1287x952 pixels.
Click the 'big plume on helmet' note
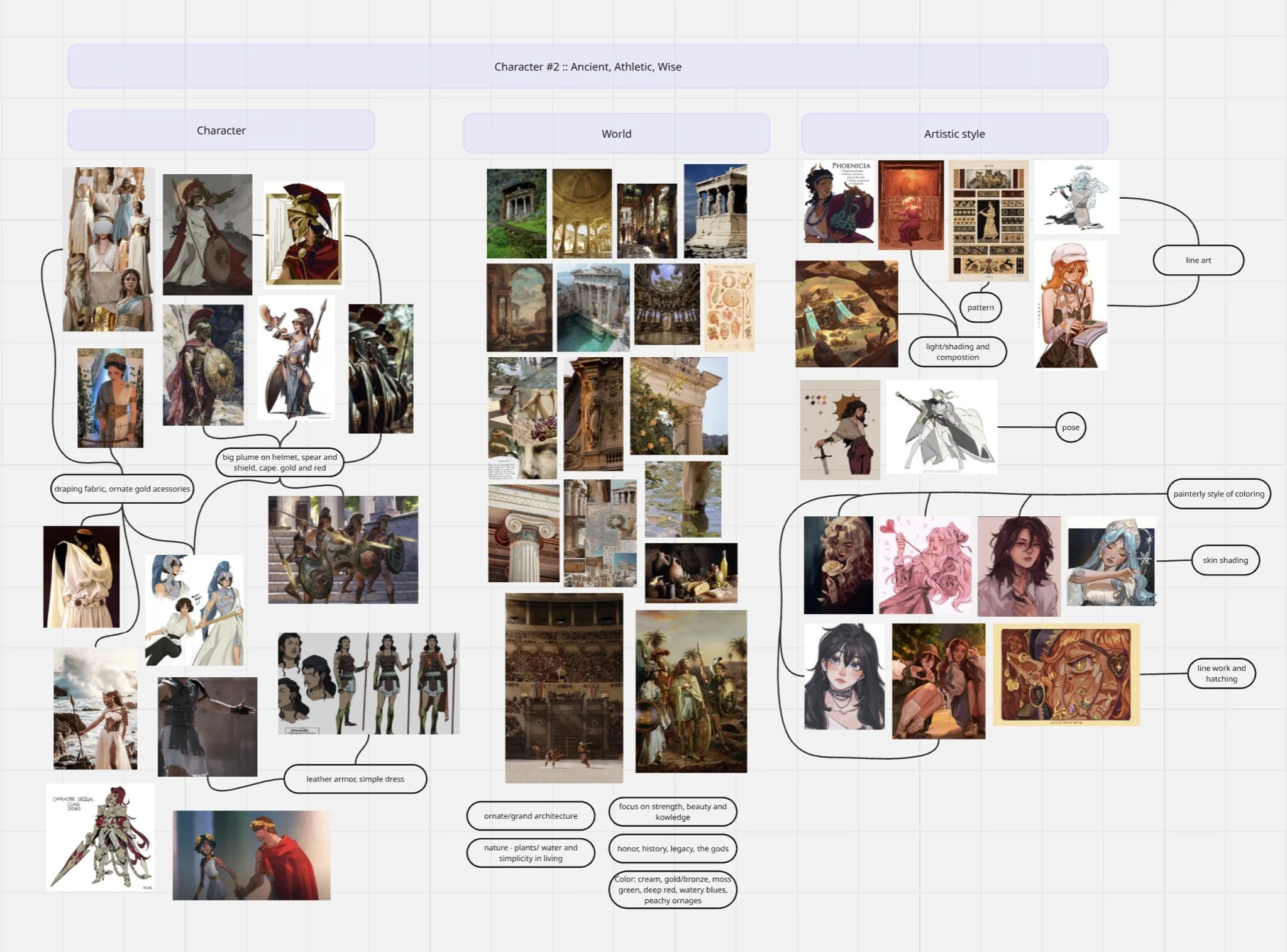pos(279,463)
